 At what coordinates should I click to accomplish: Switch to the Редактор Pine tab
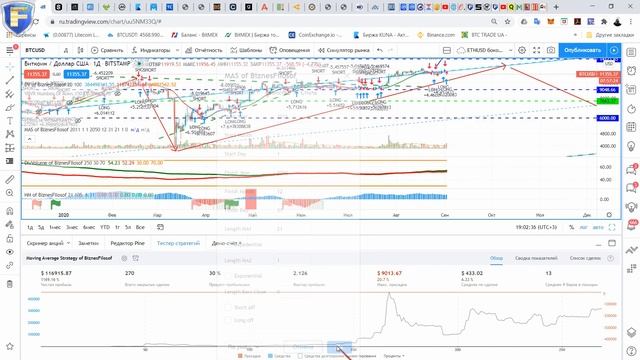point(127,243)
